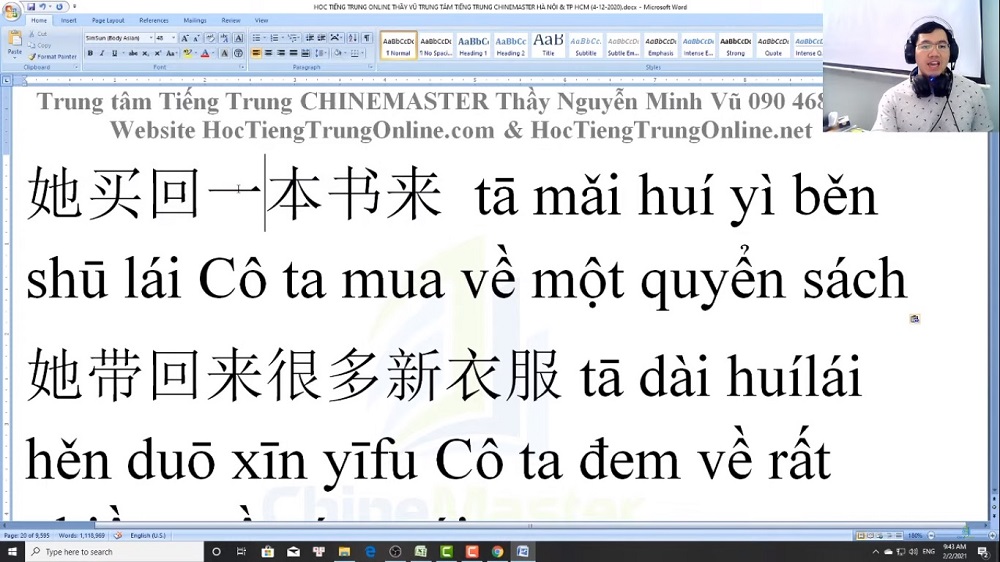1000x562 pixels.
Task: Open paragraph shading color
Action: 338,53
